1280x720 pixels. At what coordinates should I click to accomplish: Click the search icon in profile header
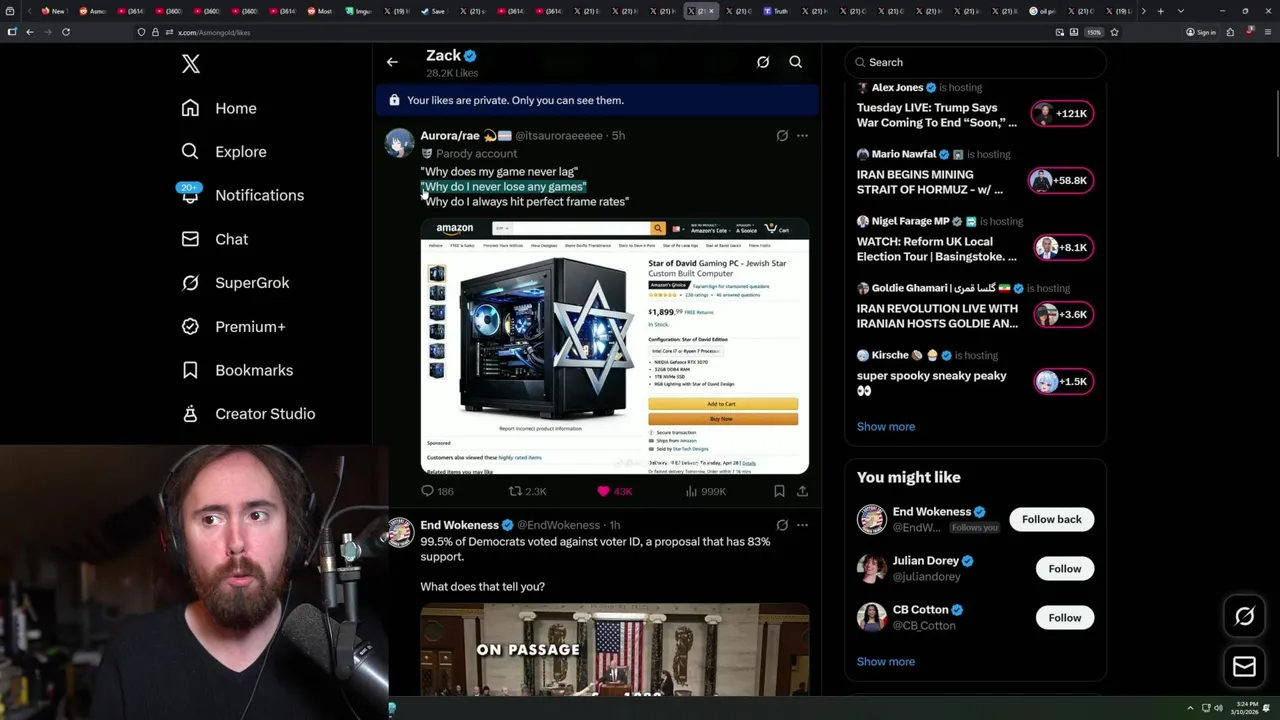click(796, 62)
